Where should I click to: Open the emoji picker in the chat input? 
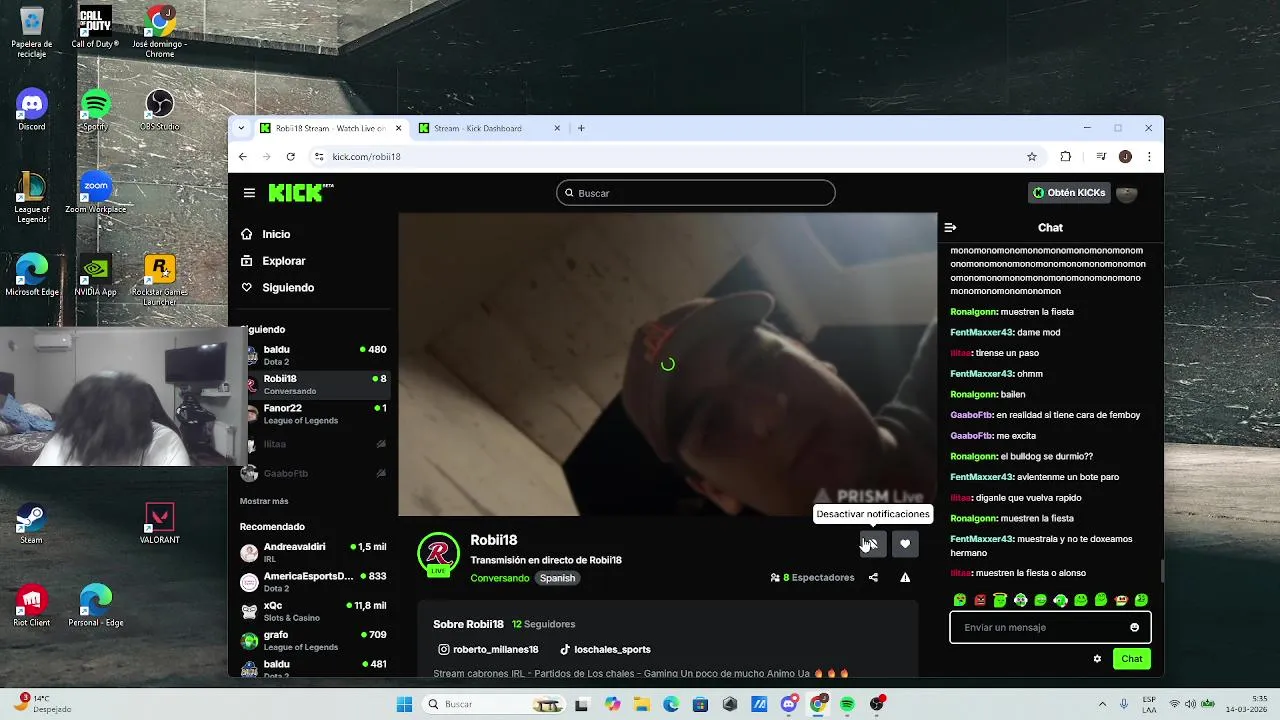[1134, 628]
